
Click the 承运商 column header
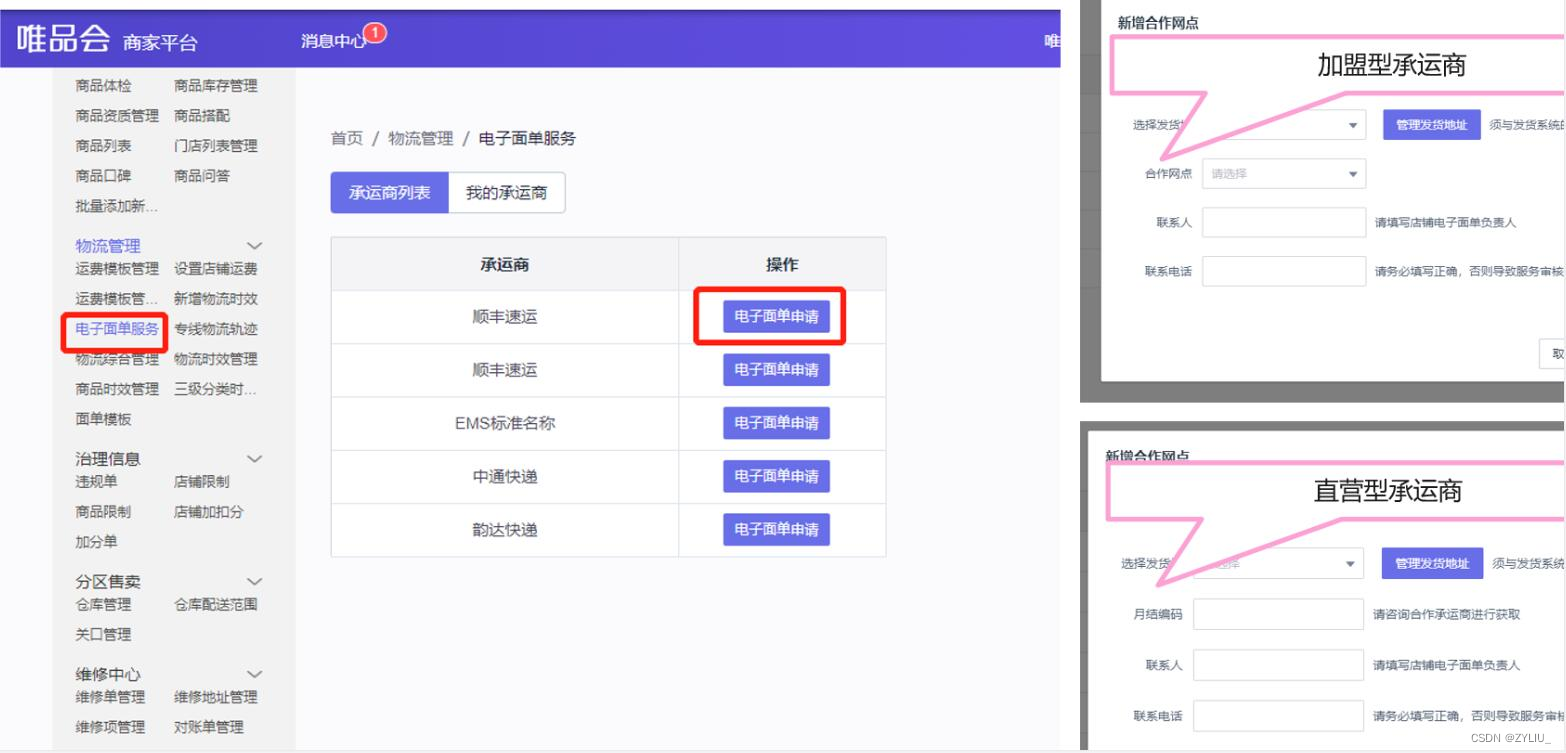tap(505, 264)
